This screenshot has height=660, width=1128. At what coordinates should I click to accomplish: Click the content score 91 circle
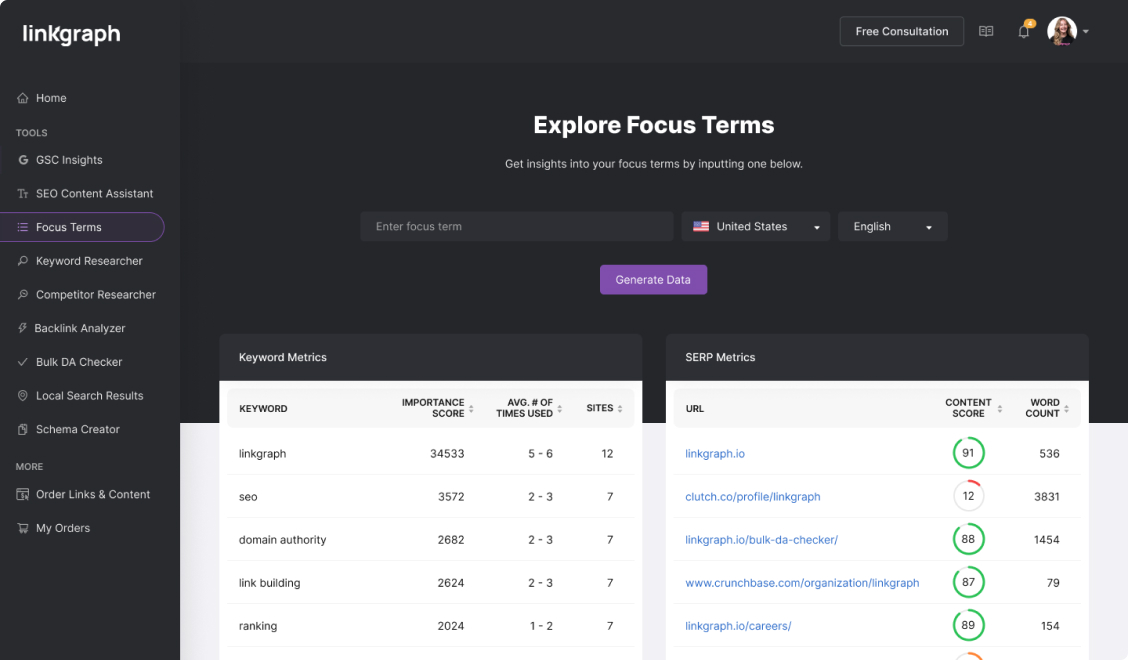(x=968, y=453)
